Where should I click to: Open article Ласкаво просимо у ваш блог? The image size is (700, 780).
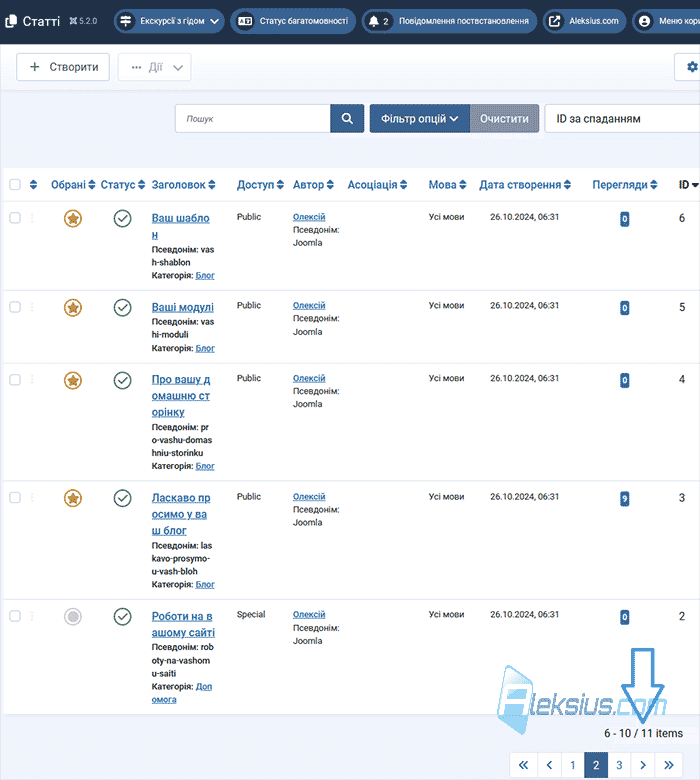click(x=181, y=514)
